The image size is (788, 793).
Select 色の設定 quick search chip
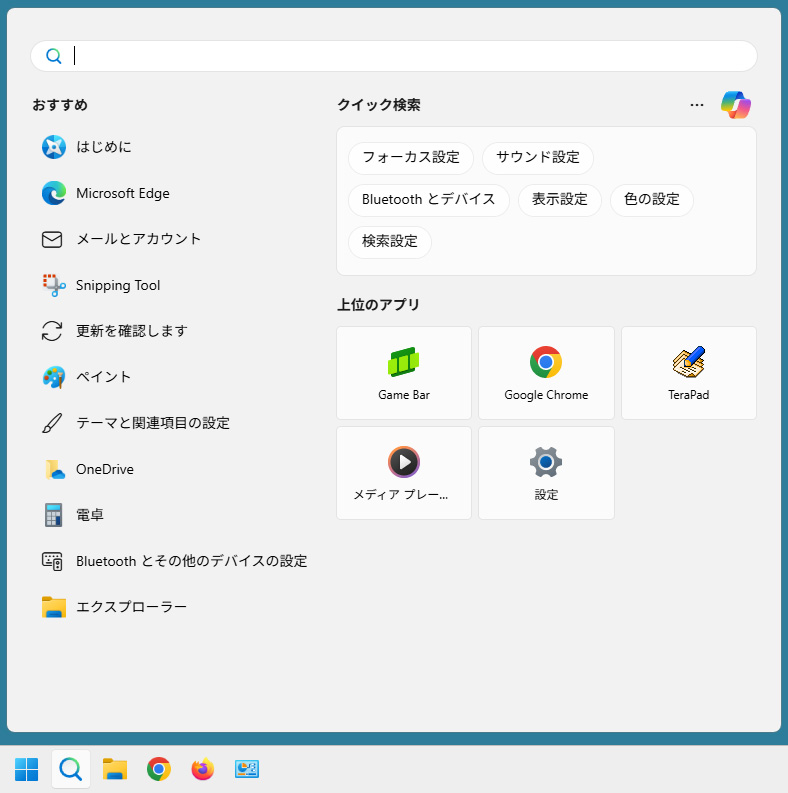pos(652,200)
